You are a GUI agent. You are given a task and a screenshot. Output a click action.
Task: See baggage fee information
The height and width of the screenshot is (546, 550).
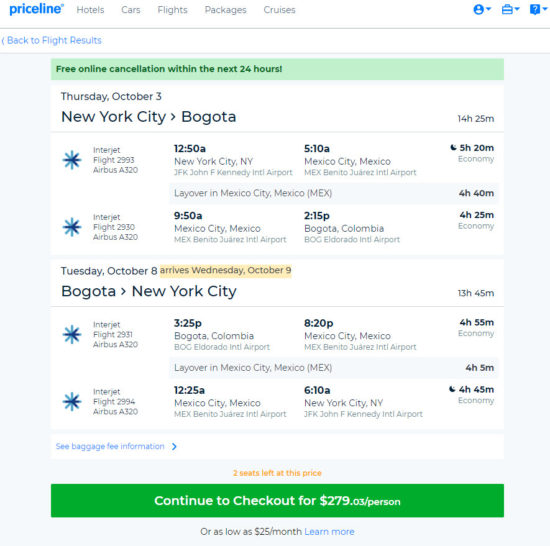[110, 446]
